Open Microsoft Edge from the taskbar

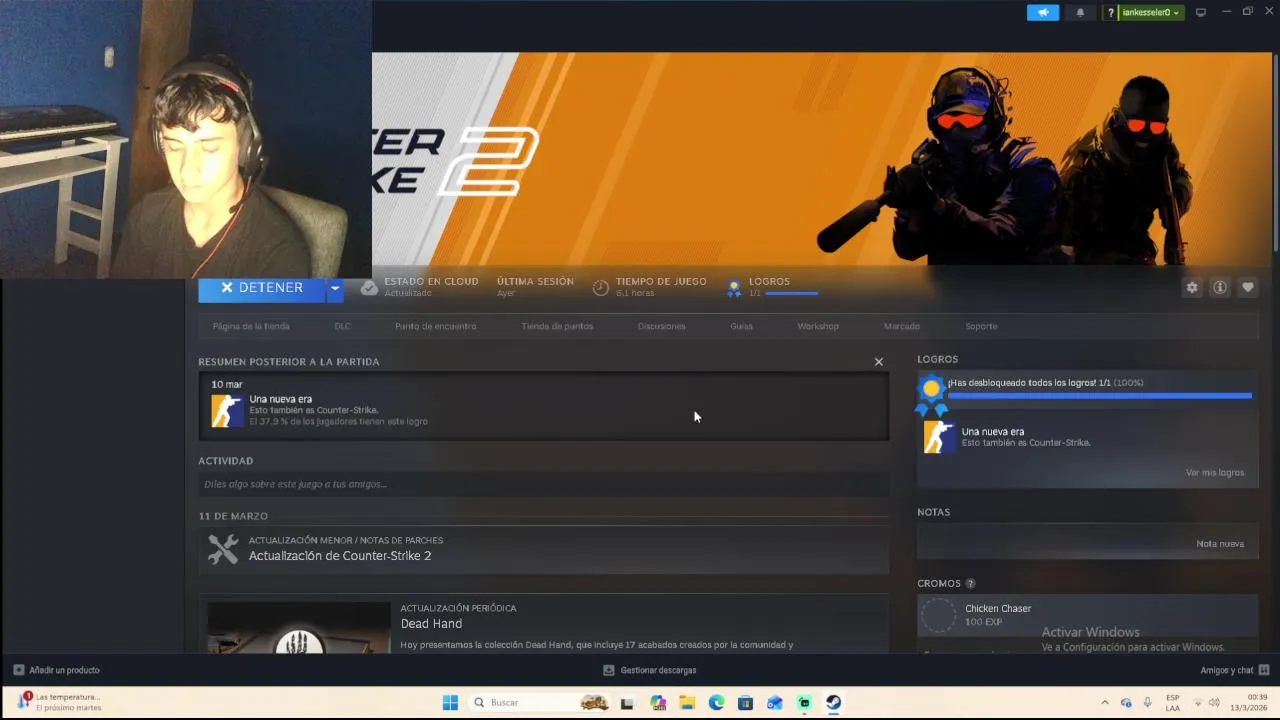pyautogui.click(x=716, y=702)
